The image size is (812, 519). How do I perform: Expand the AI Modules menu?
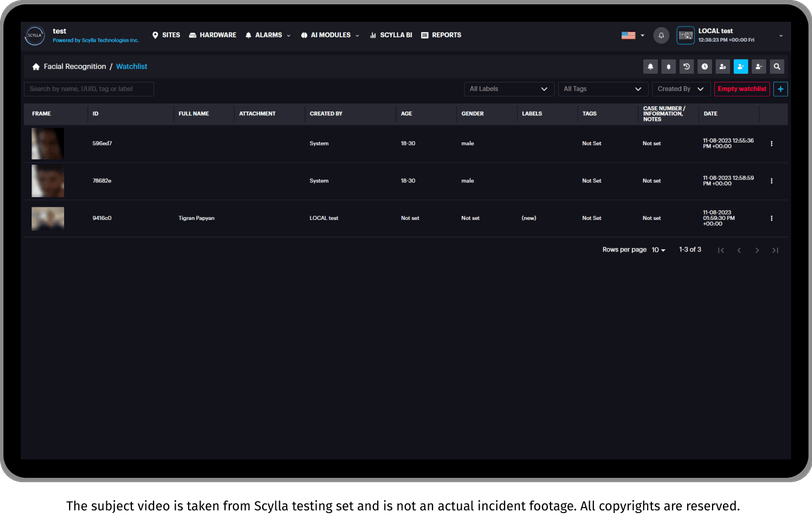click(330, 35)
